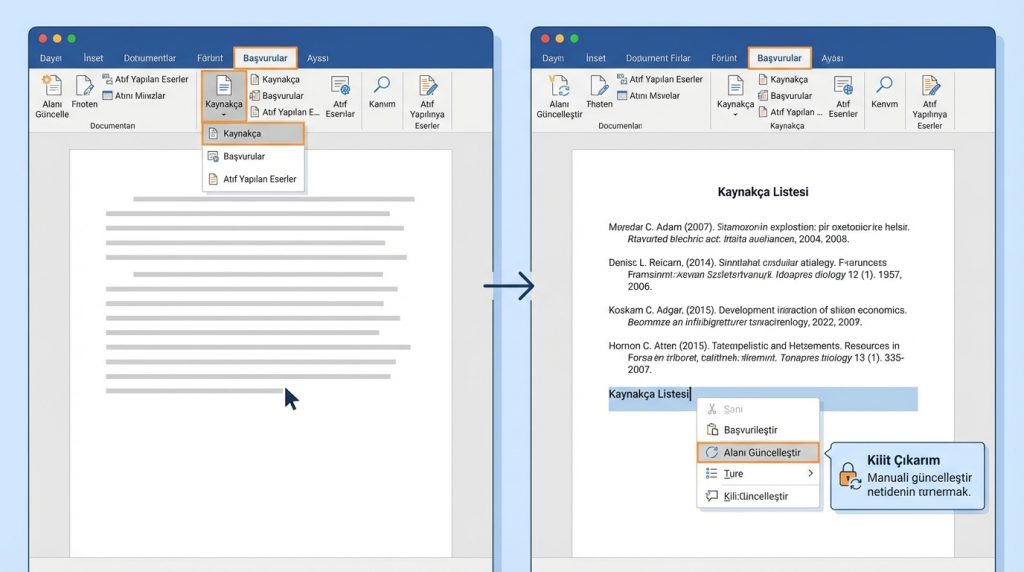Click Başvurular small ribbon item in left window
Image resolution: width=1024 pixels, height=572 pixels.
tap(277, 95)
